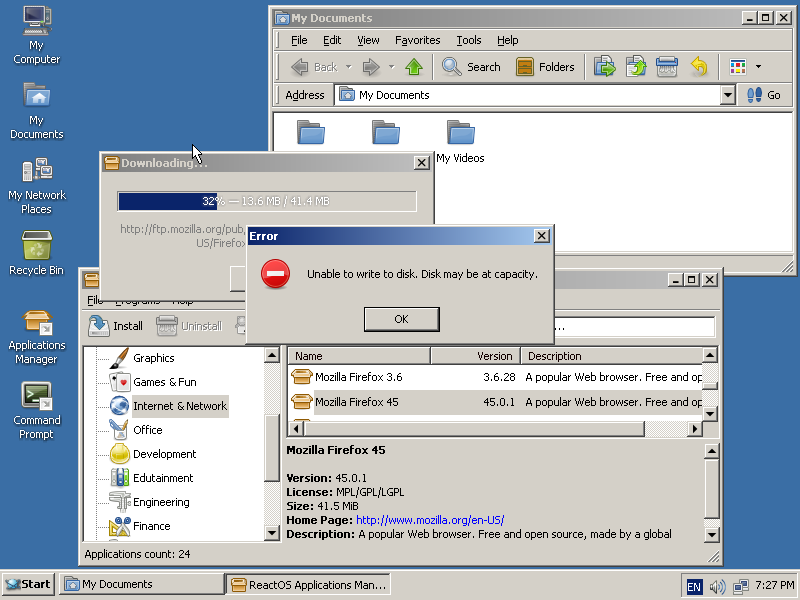This screenshot has height=600, width=800.
Task: Open the Tools menu in My Documents
Action: (468, 40)
